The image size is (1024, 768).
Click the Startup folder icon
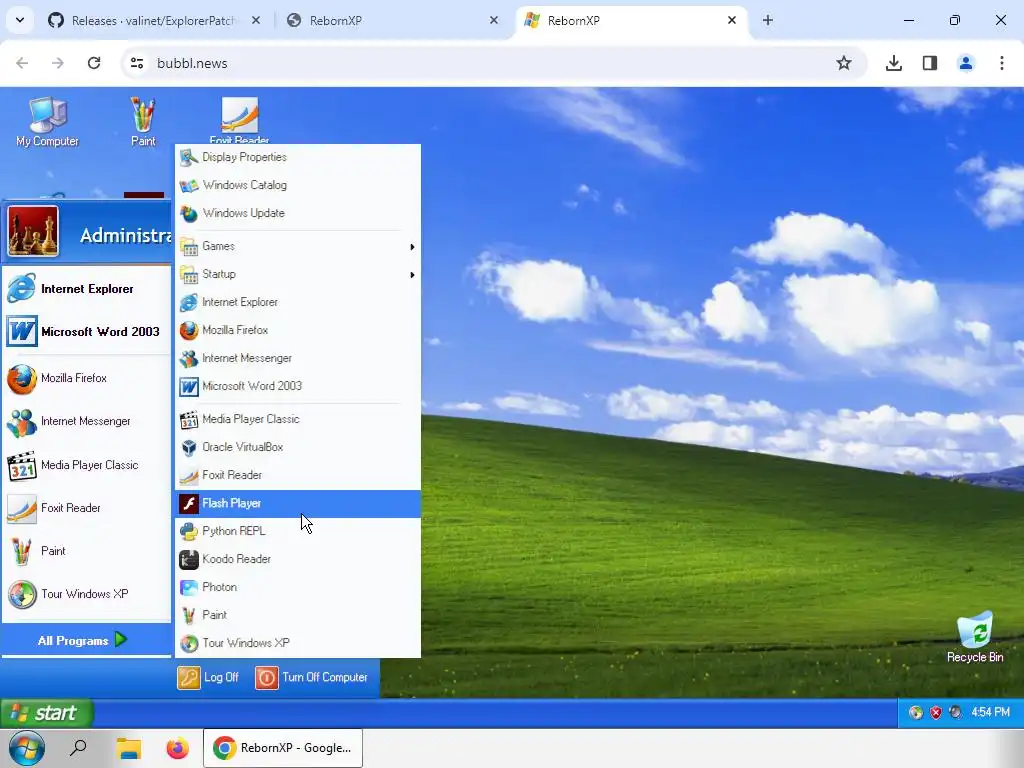click(x=189, y=275)
